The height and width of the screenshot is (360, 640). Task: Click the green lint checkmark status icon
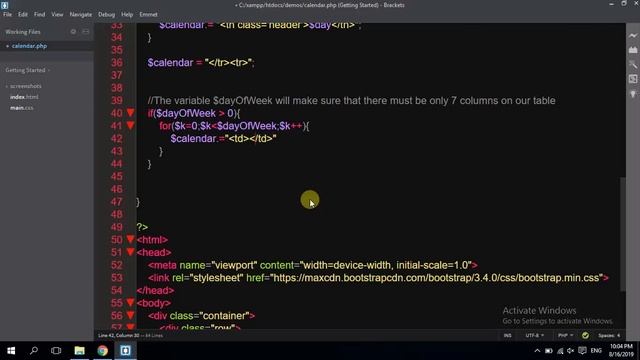coord(585,336)
